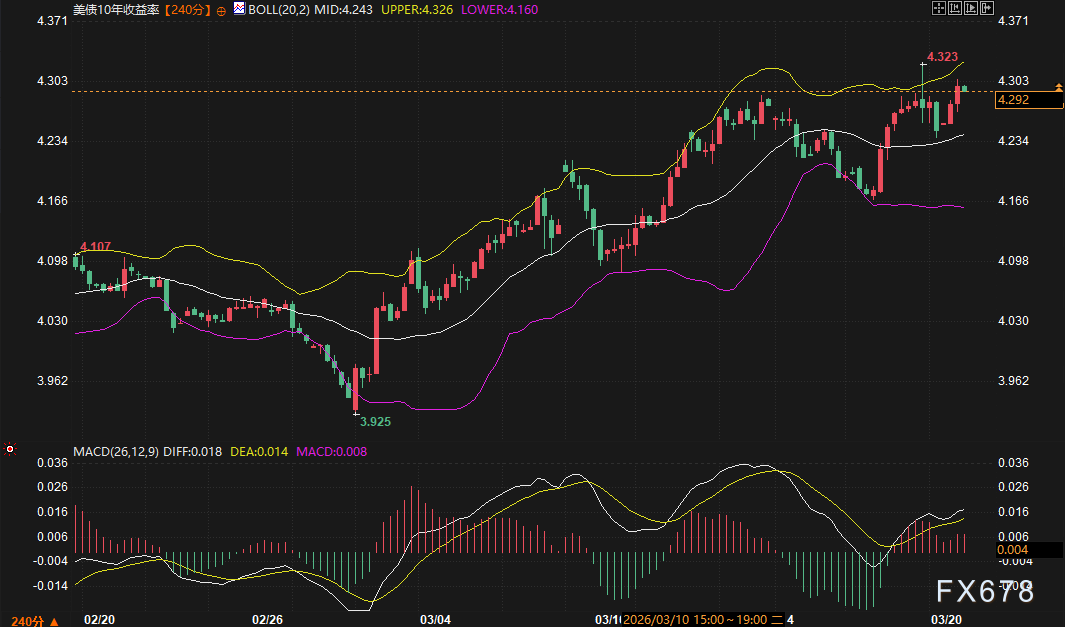Click the orange circled-plus icon beside 240分
The height and width of the screenshot is (627, 1065).
(221, 9)
